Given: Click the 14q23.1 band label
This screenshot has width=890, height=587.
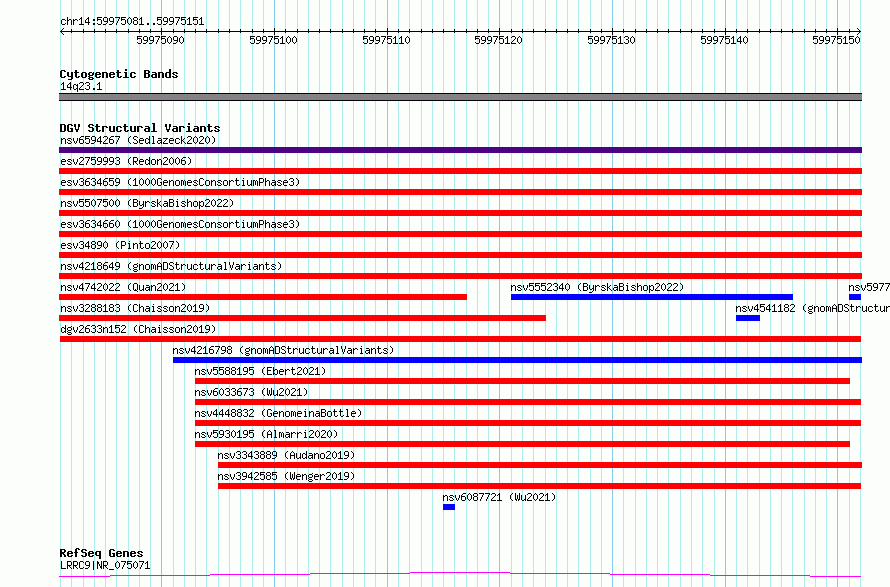Looking at the screenshot, I should (x=81, y=86).
